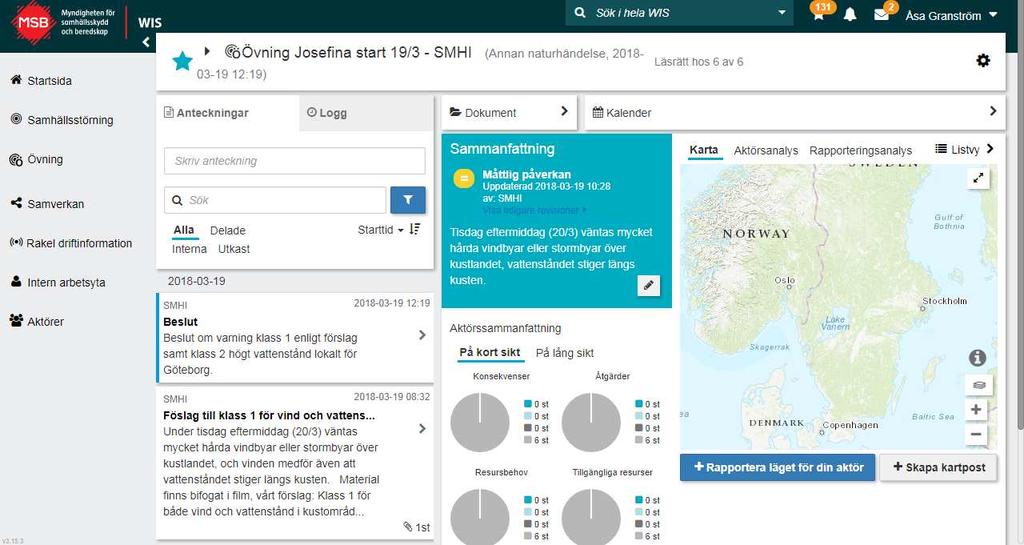The width and height of the screenshot is (1024, 545).
Task: Click the Konsekvenser pie chart
Action: [x=480, y=422]
